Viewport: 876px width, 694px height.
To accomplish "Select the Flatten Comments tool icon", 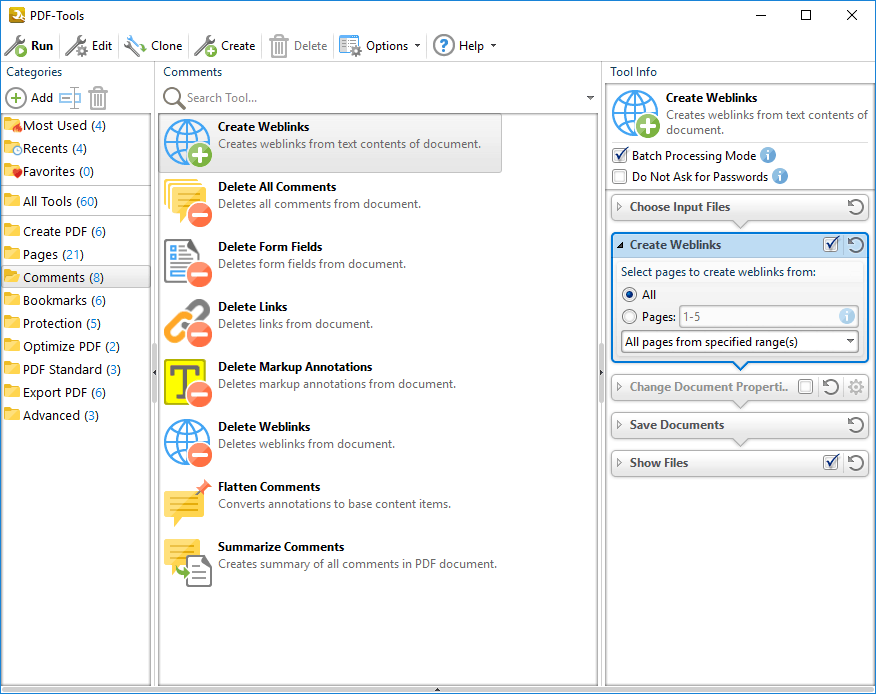I will [188, 502].
